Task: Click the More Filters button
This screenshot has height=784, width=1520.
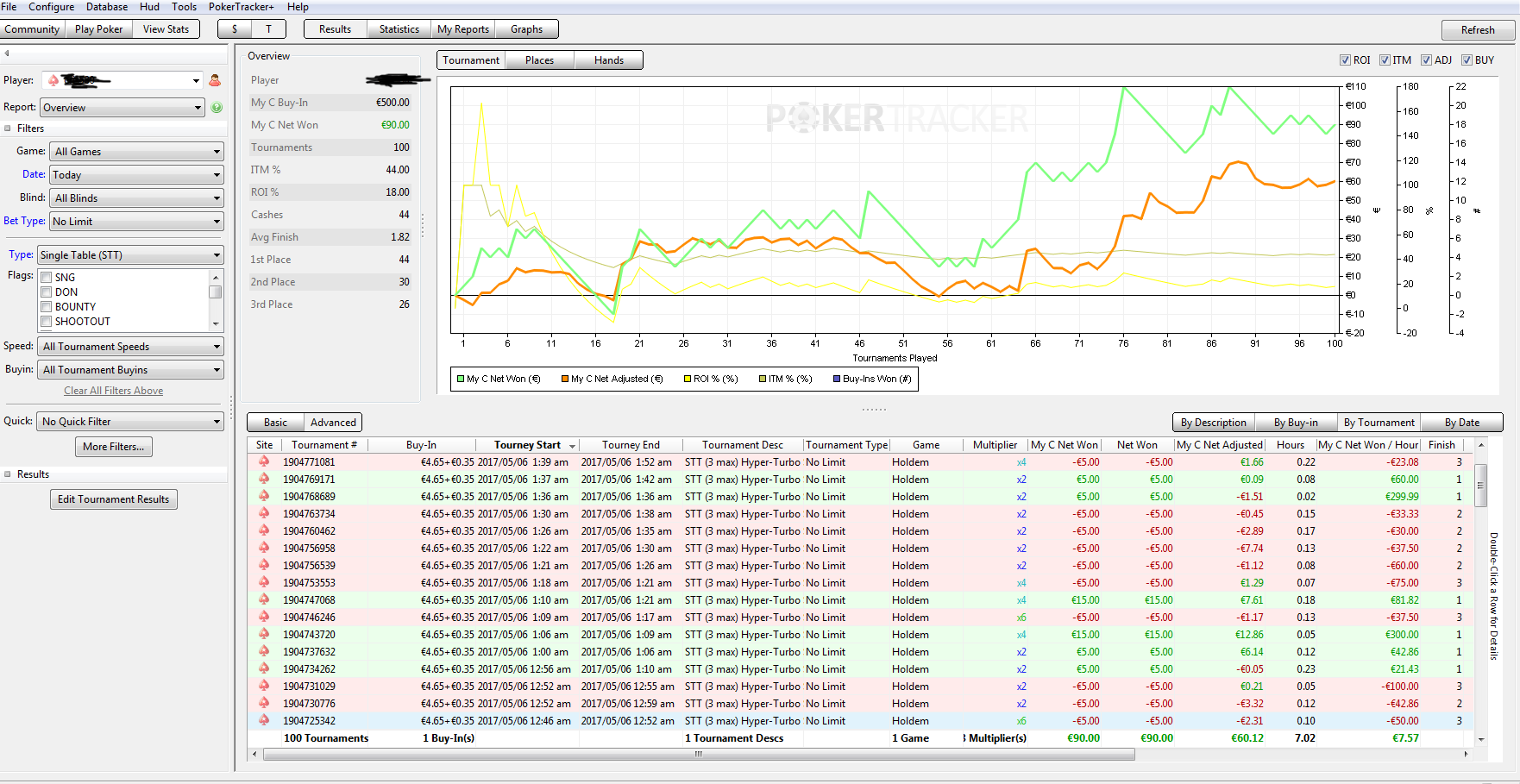Action: 114,447
